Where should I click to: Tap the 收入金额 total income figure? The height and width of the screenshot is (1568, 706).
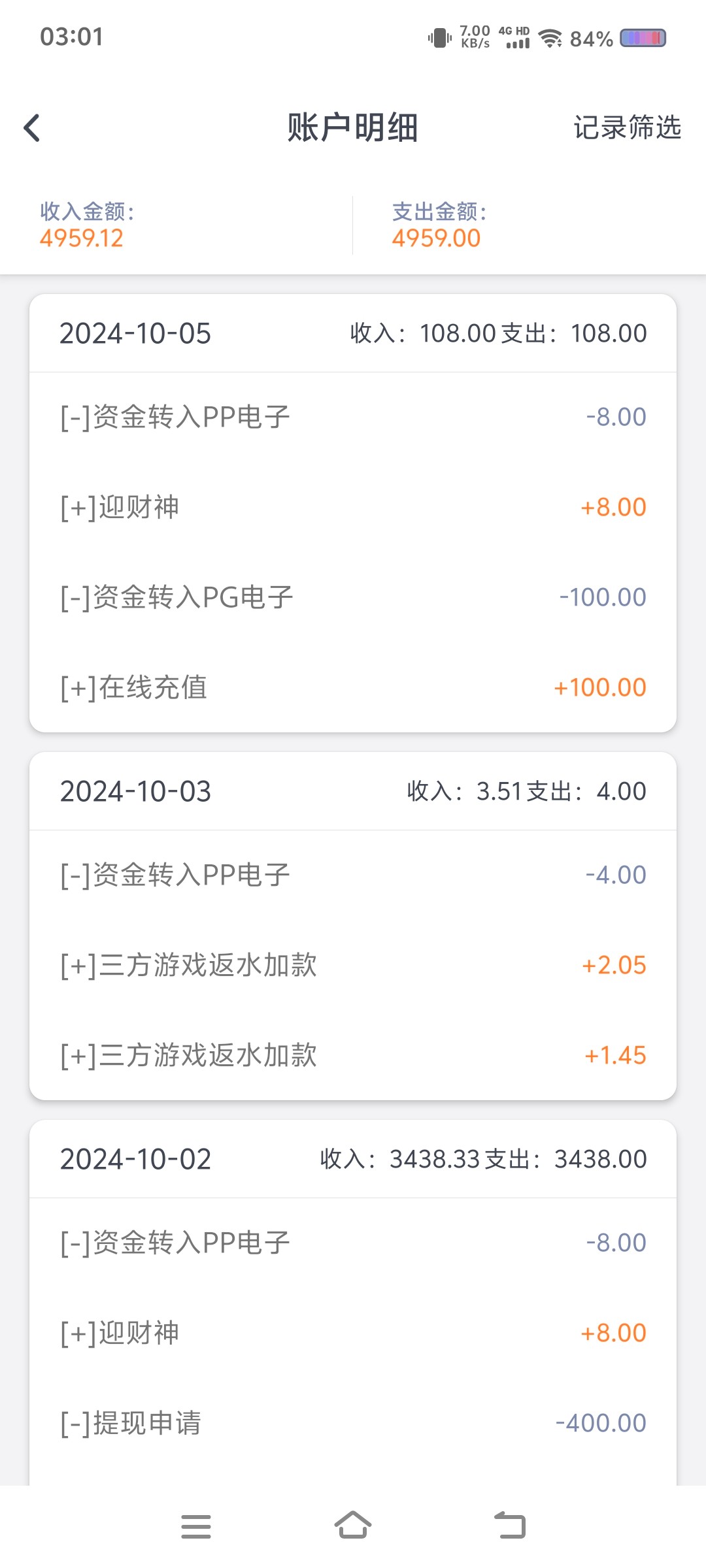pos(82,238)
